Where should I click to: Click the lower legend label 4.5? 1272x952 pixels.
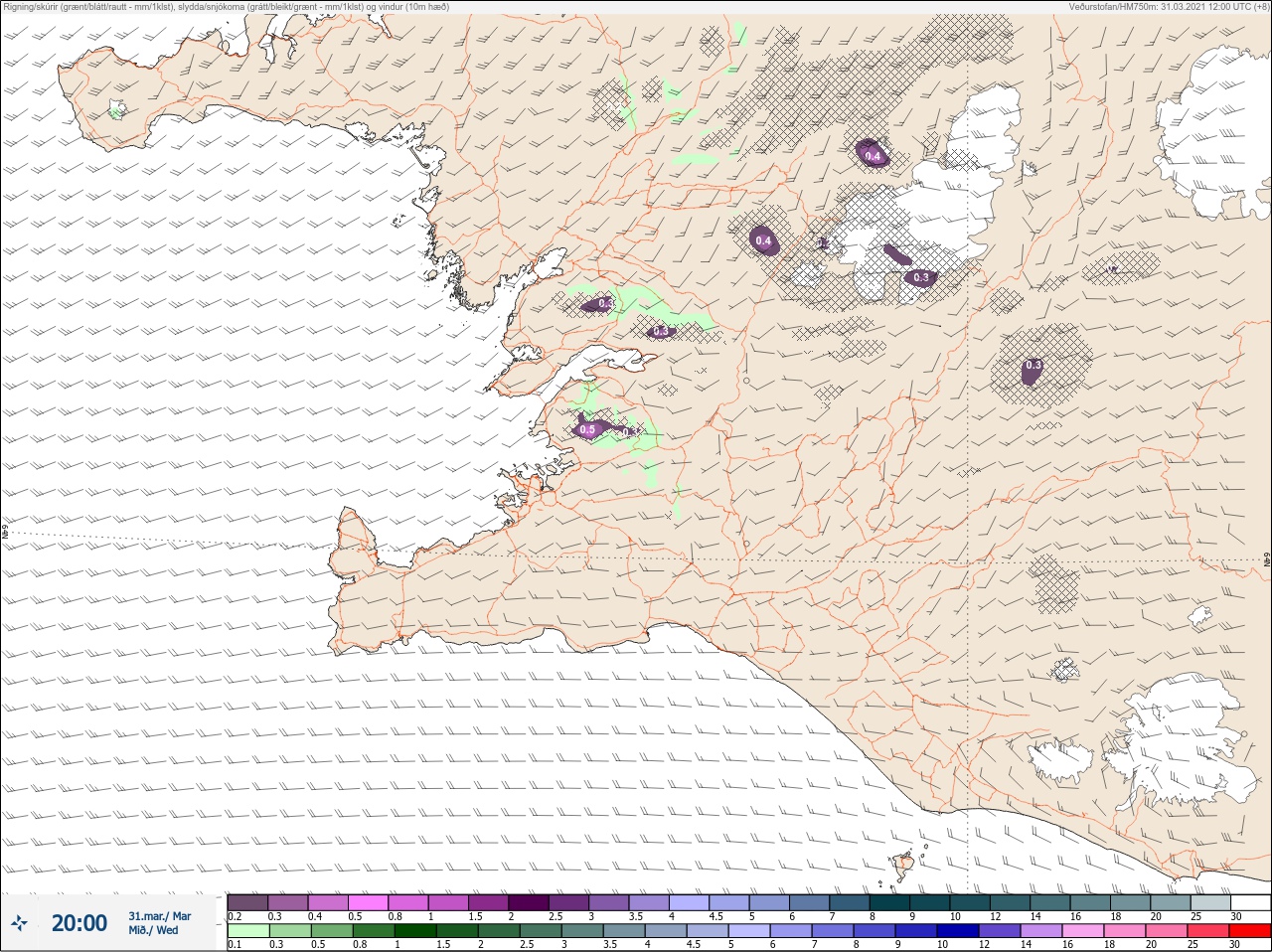tap(695, 945)
